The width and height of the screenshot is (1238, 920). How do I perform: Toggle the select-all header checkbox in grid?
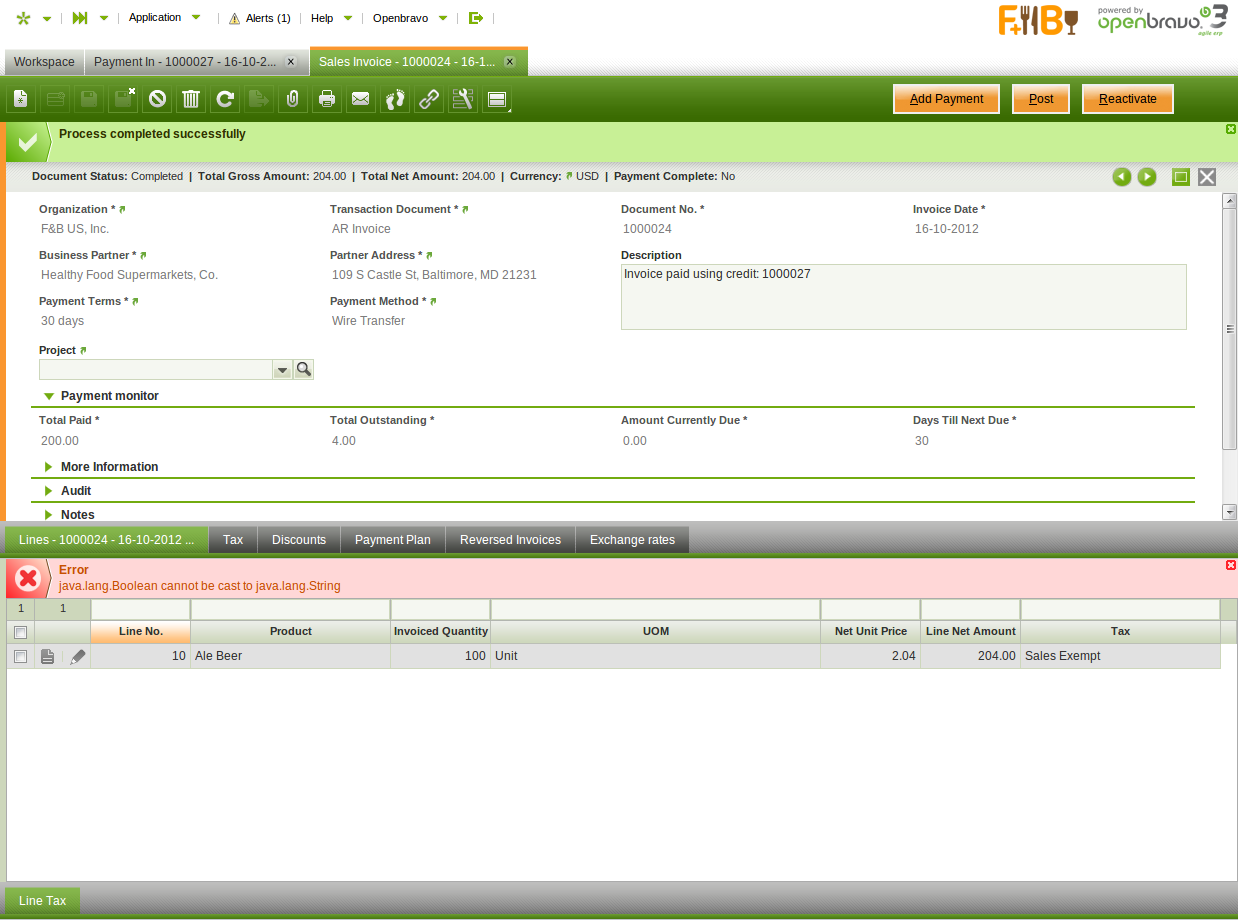[20, 632]
